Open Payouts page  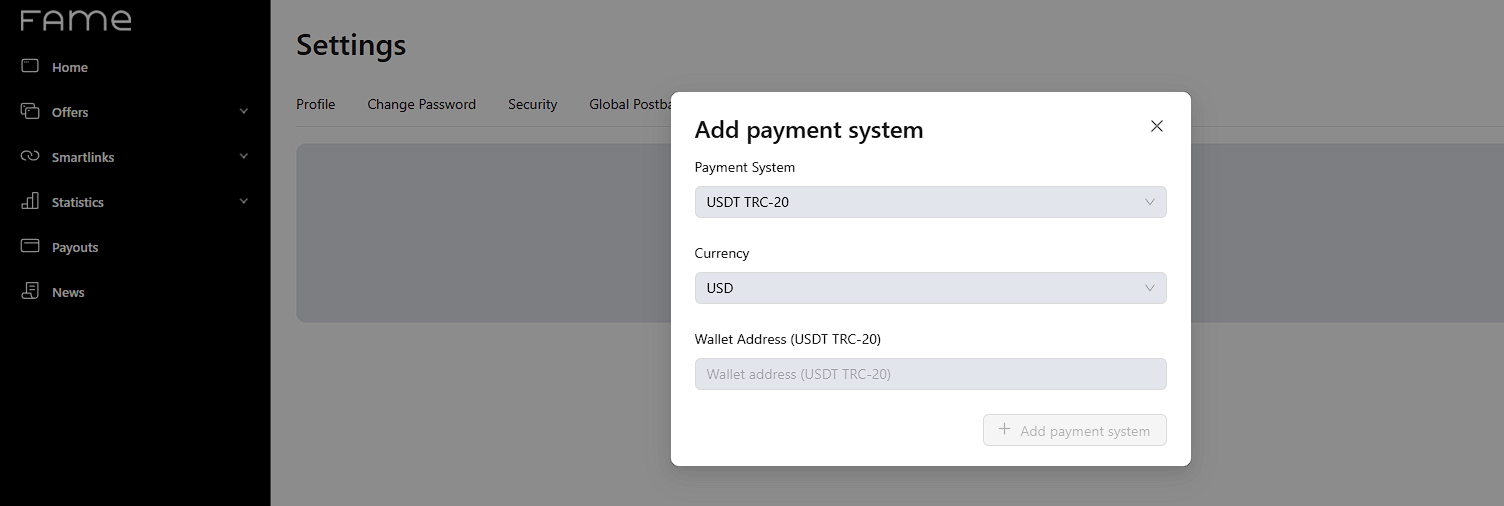[x=75, y=247]
